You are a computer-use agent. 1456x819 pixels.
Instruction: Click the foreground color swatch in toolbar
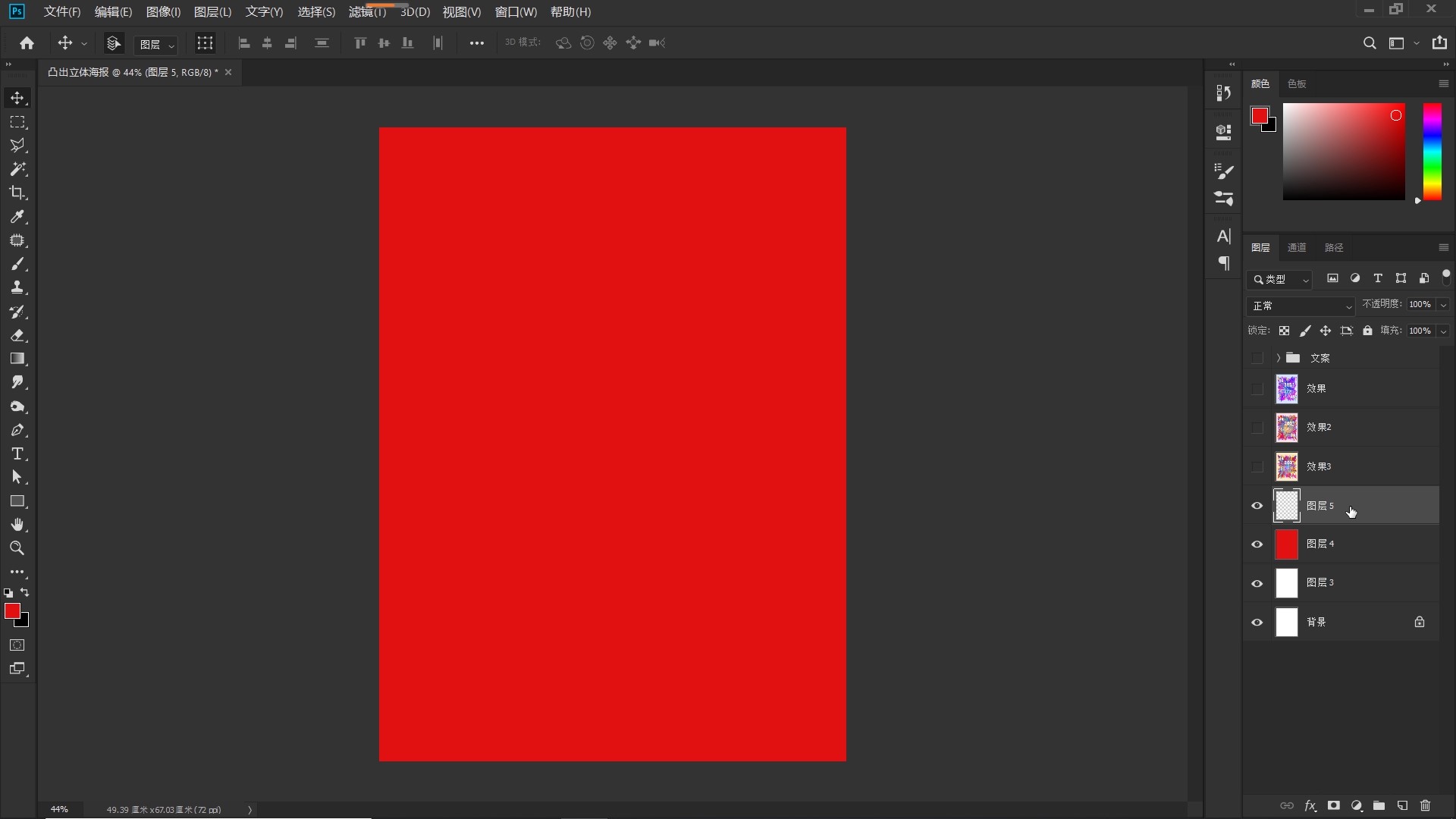click(11, 611)
